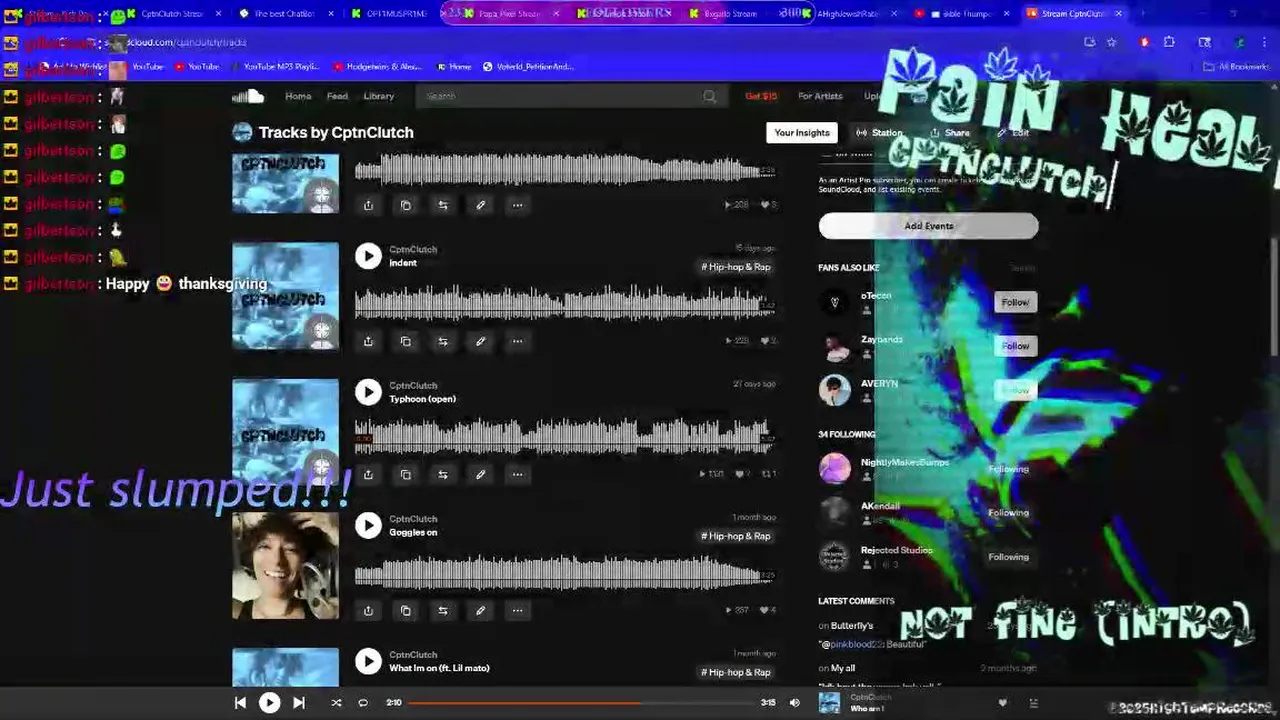Open the Goggles on cover artwork
The image size is (1280, 720).
(x=286, y=566)
